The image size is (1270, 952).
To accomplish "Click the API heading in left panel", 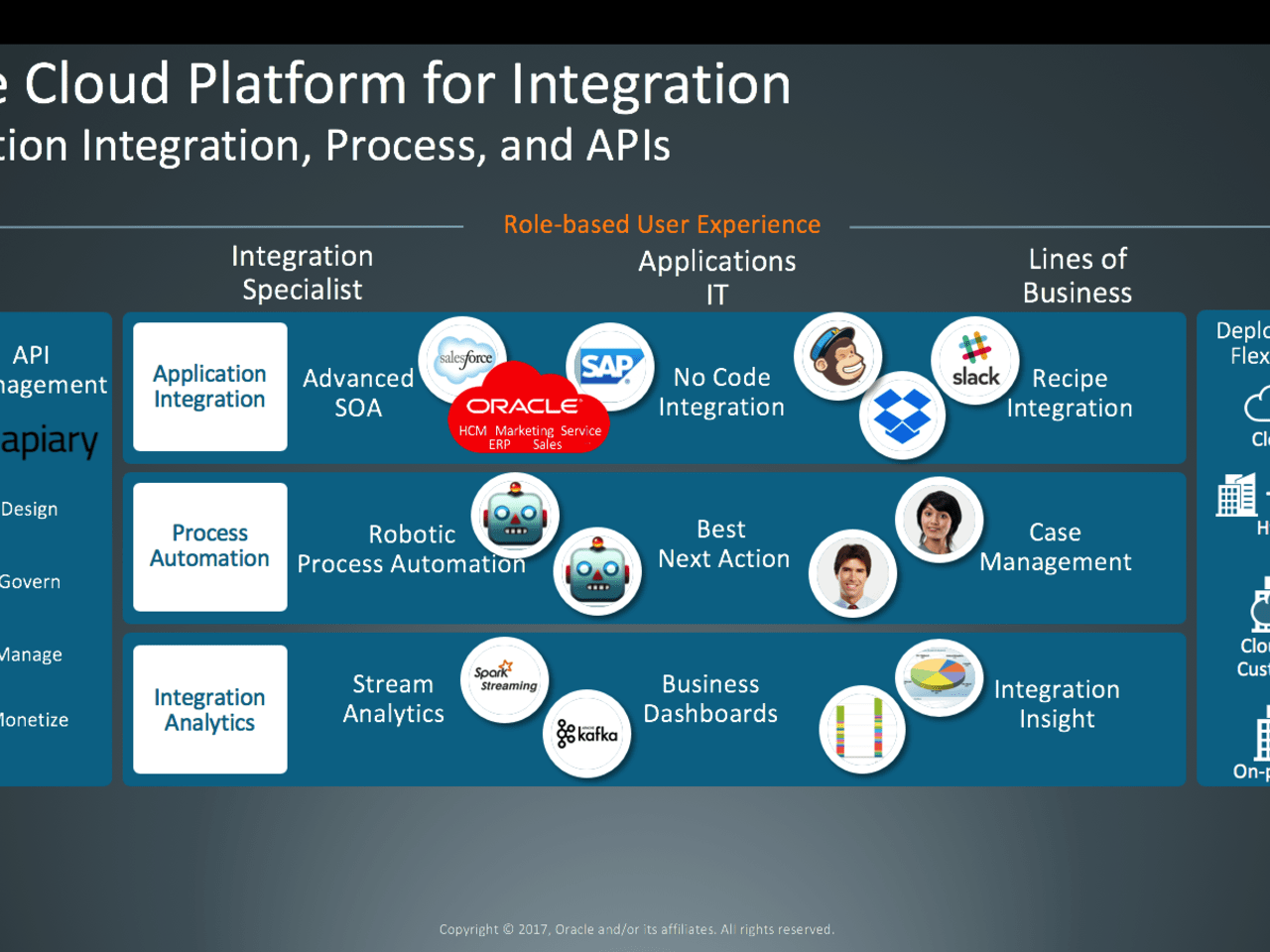I will (31, 355).
